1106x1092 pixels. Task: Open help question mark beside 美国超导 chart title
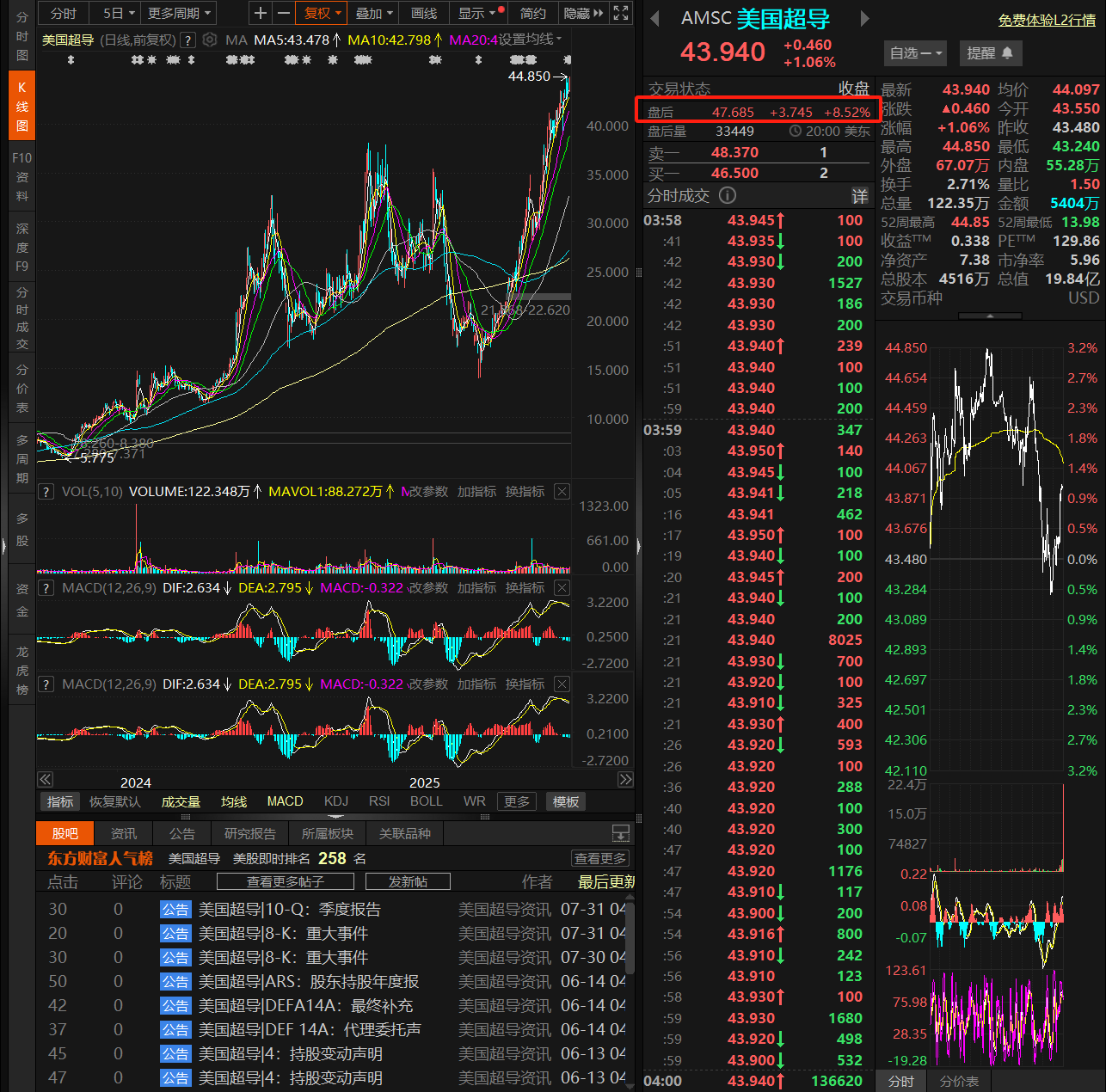point(187,40)
